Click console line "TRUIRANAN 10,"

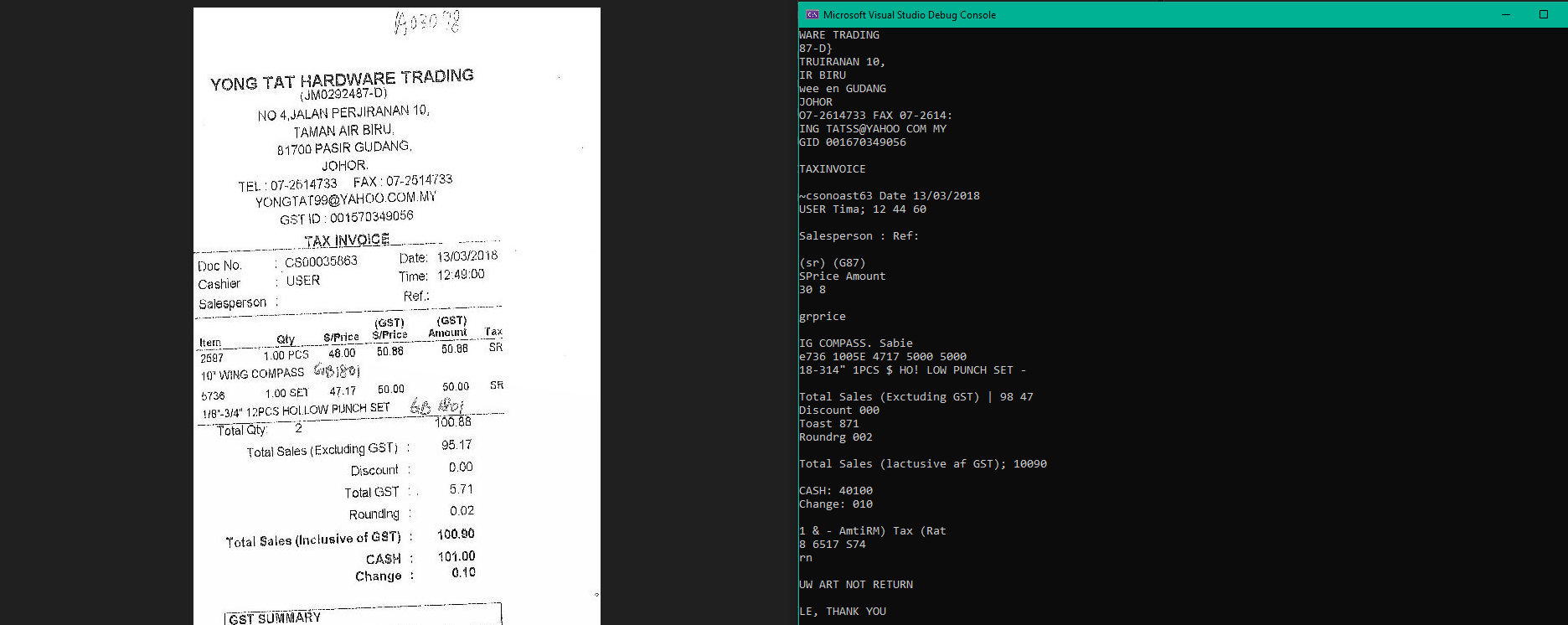click(x=843, y=62)
